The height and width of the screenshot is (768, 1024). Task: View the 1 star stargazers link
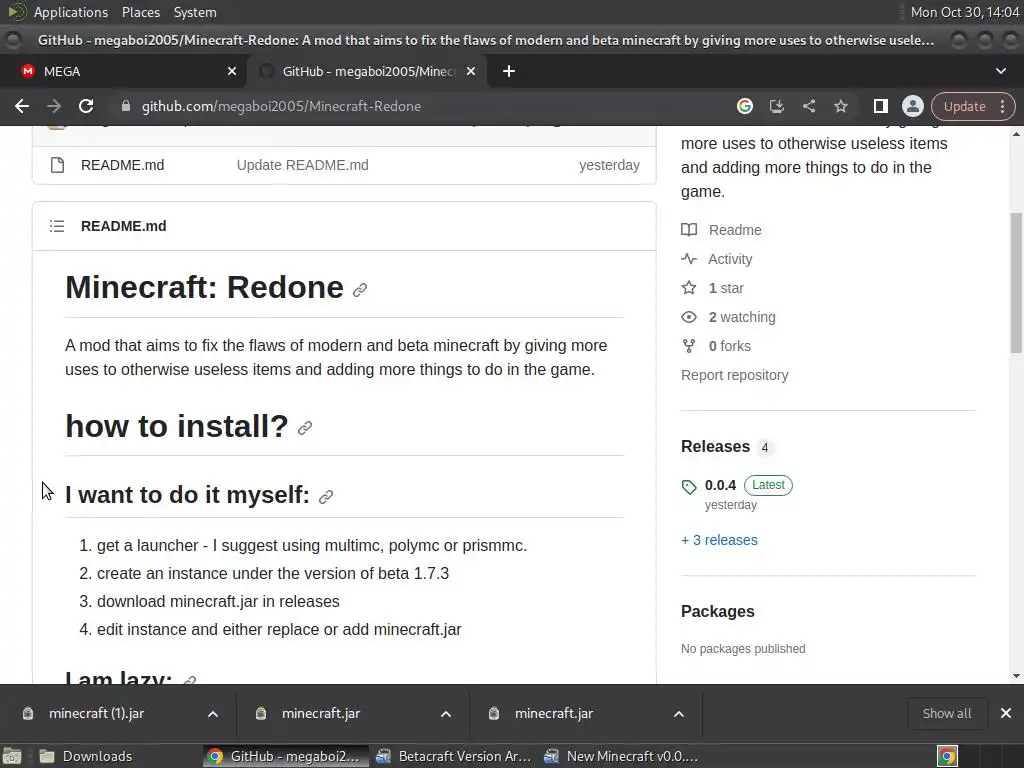coord(726,288)
